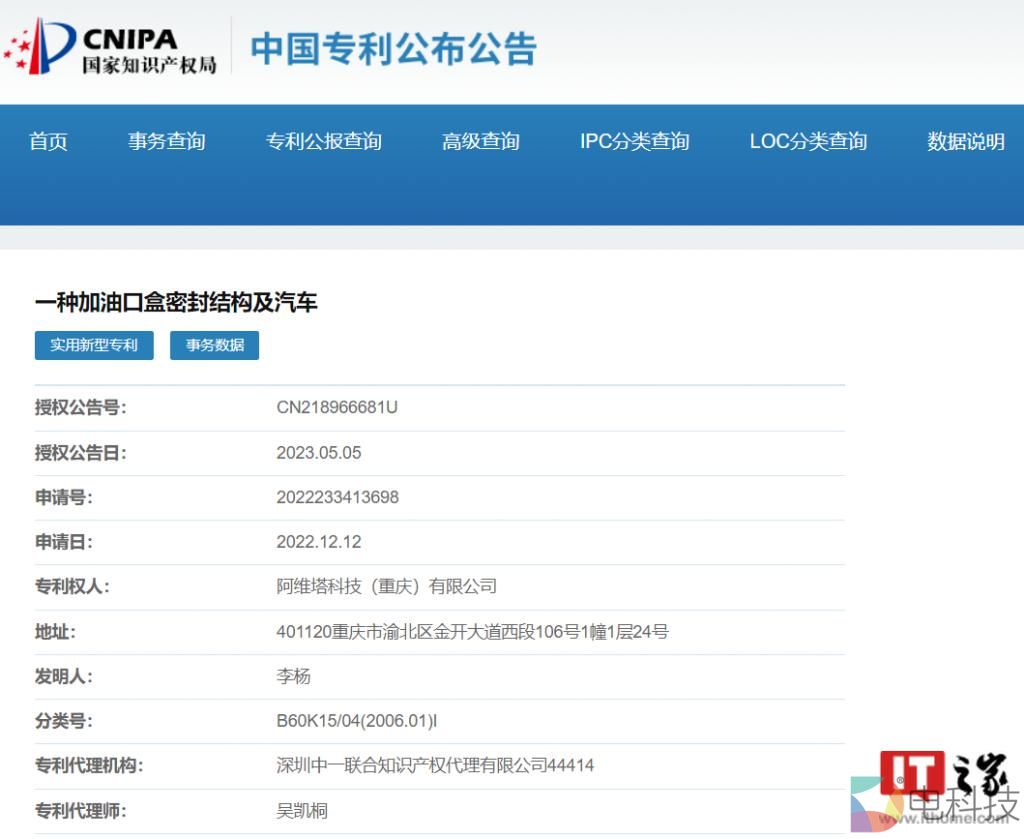
Task: Click the patent title 一种加油口盒密封结构及汽车
Action: click(176, 302)
